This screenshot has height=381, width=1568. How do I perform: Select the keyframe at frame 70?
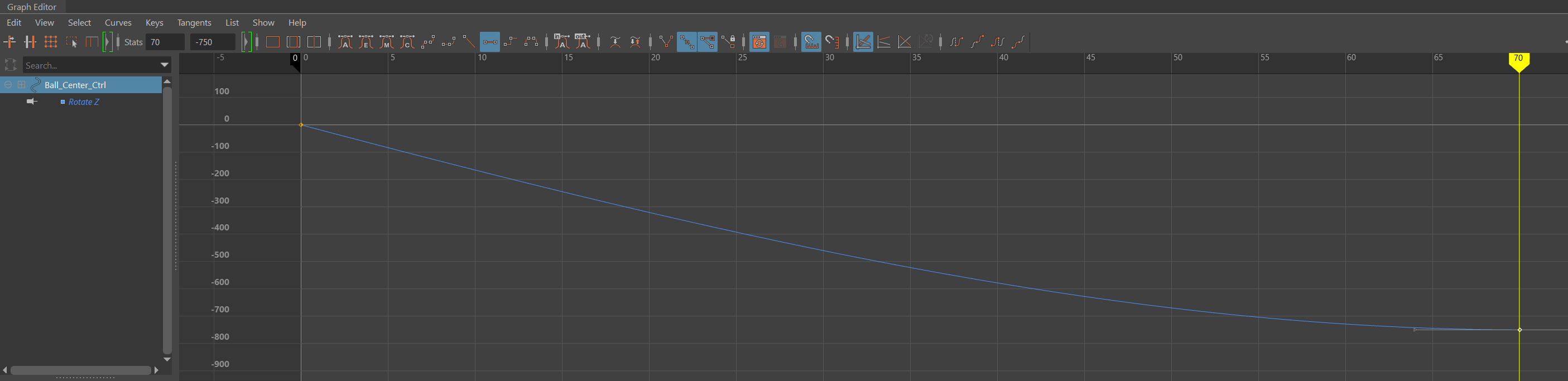[x=1519, y=330]
